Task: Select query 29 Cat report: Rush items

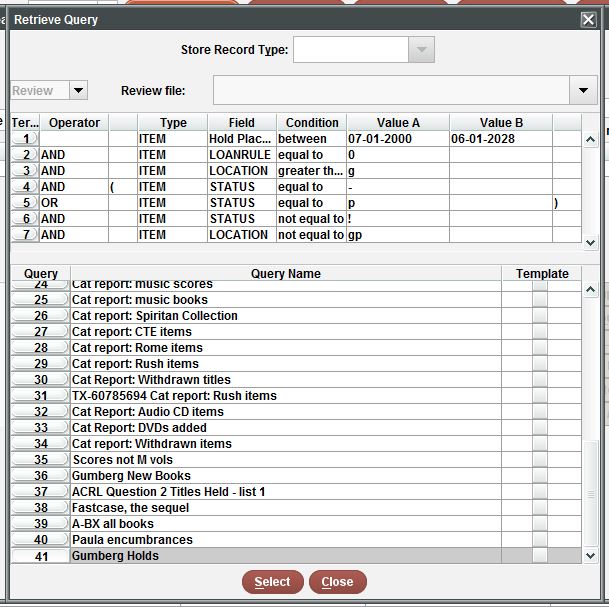Action: (286, 364)
